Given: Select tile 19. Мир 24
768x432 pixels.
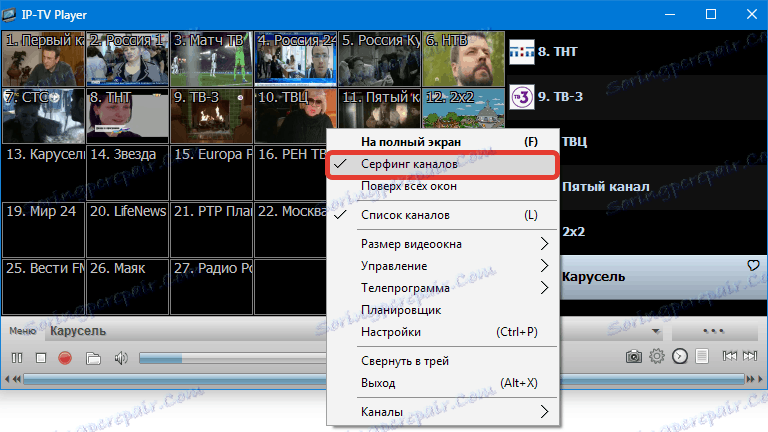Looking at the screenshot, I should 43,230.
